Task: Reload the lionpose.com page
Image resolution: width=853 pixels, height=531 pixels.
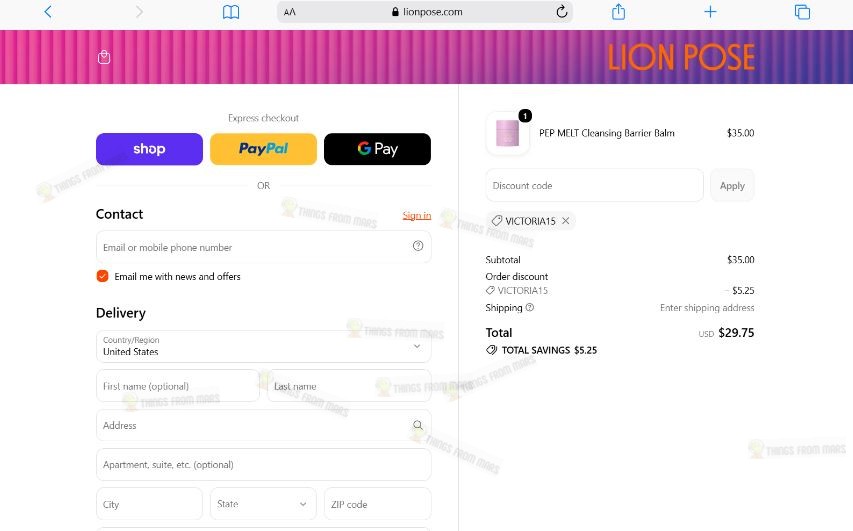Action: click(x=561, y=11)
